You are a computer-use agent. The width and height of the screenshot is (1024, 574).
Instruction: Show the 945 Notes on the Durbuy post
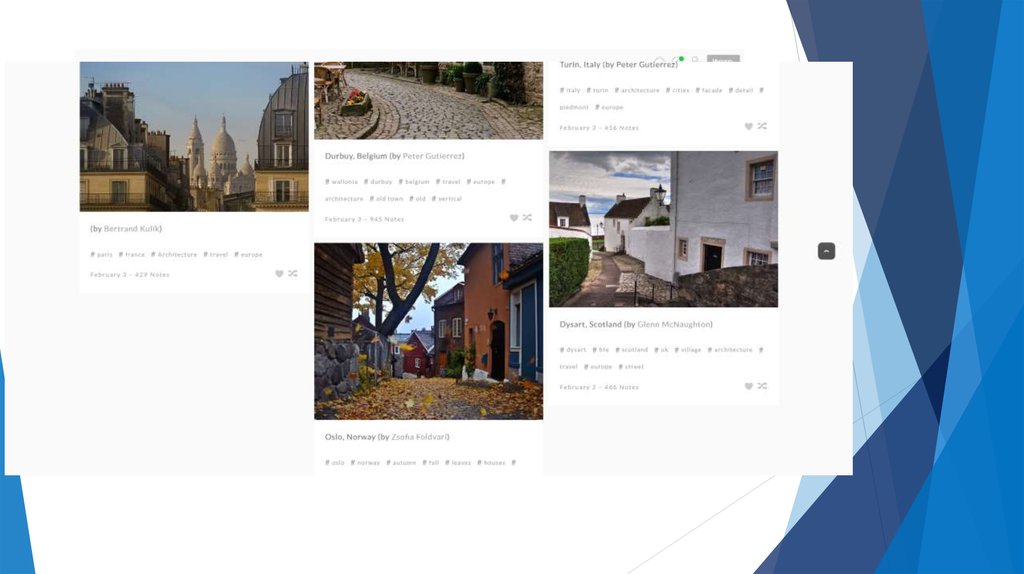coord(385,219)
